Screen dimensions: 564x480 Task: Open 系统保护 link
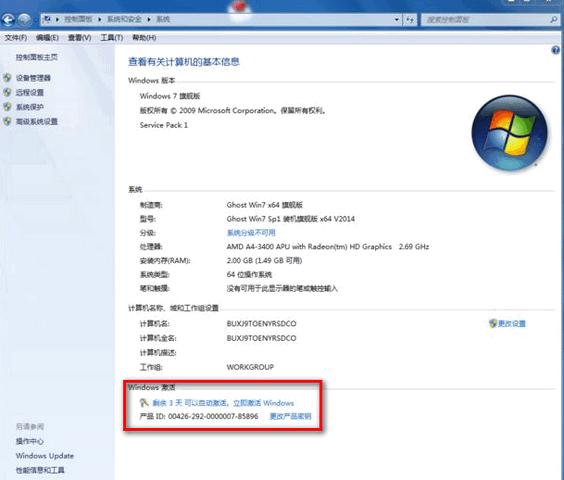click(29, 107)
